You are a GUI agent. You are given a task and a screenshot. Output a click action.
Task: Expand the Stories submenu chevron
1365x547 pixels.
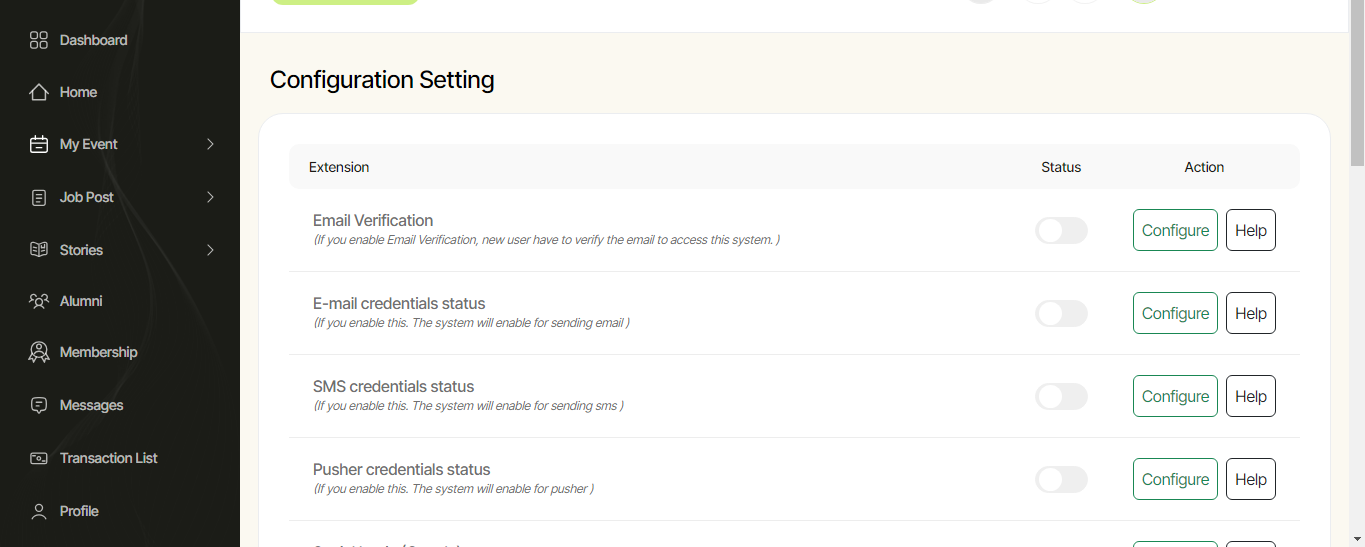click(210, 250)
